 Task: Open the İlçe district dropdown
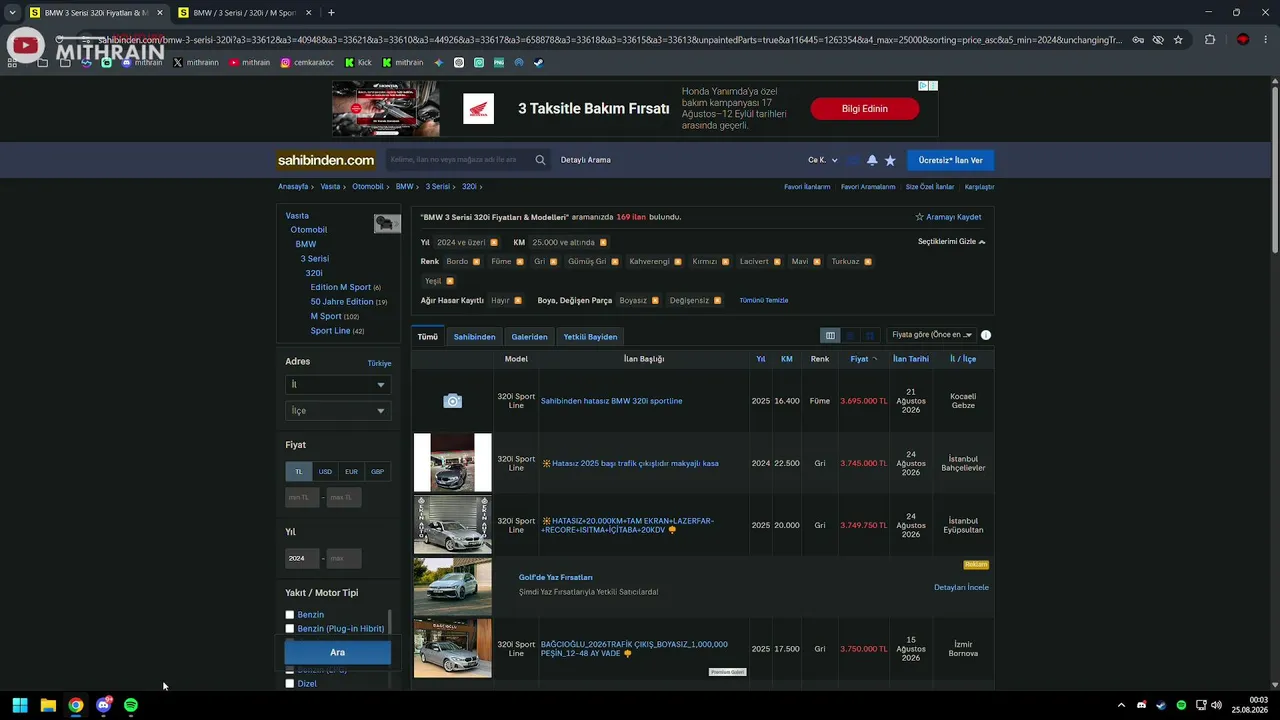[x=338, y=411]
